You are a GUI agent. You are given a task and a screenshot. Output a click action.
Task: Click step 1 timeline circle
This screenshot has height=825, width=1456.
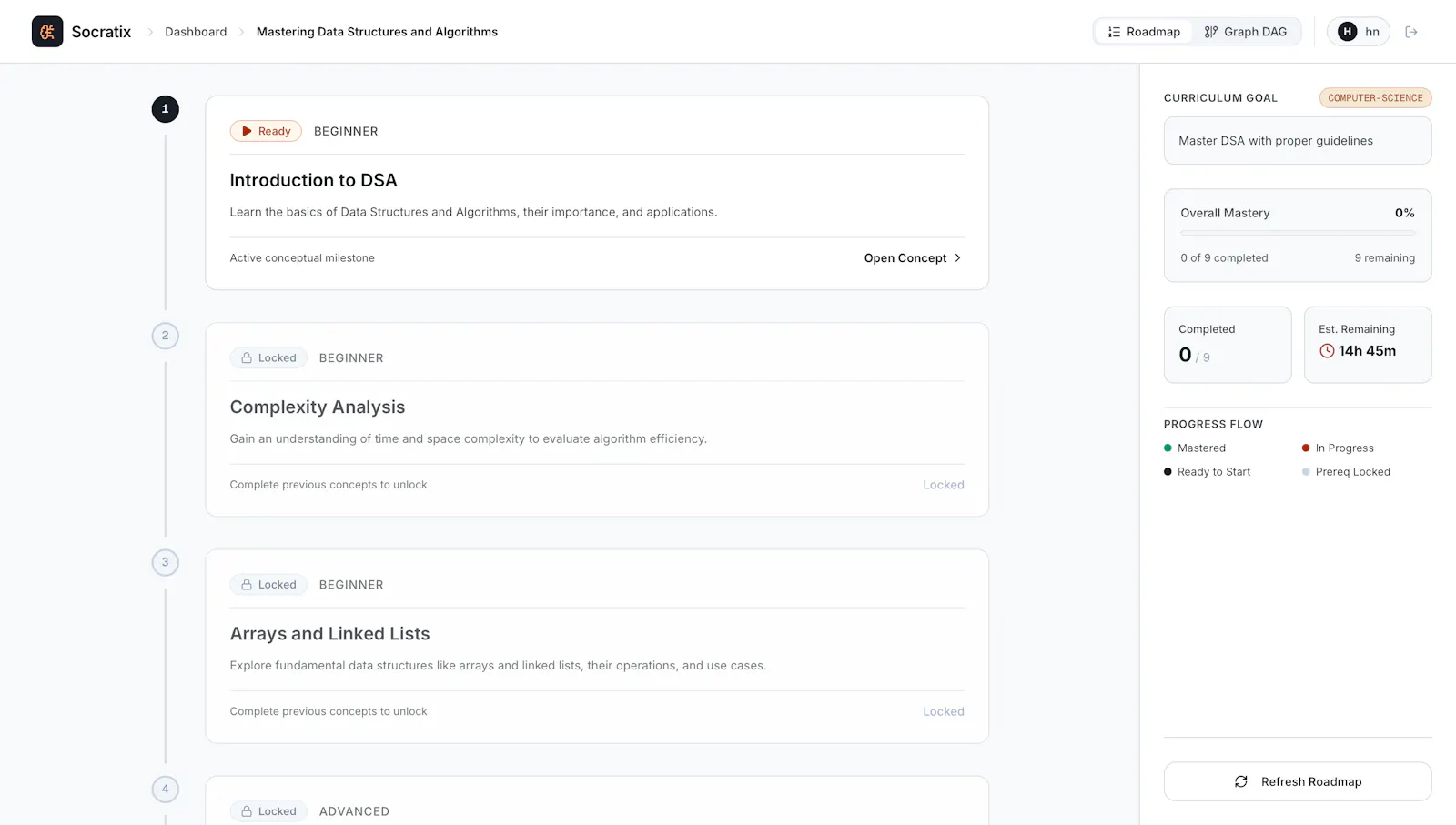coord(165,109)
